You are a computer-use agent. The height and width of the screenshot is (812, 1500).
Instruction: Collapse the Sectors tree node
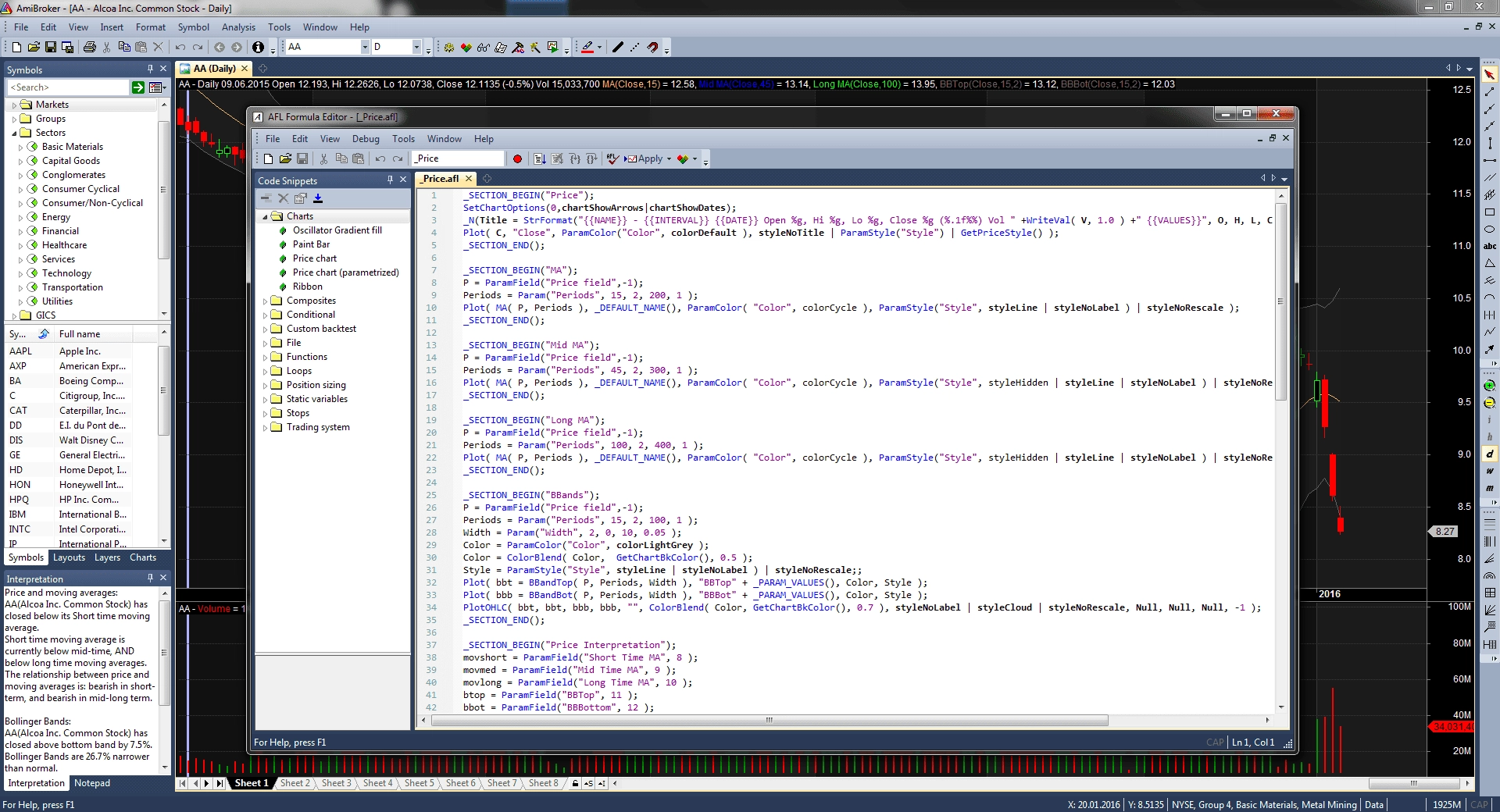coord(14,134)
